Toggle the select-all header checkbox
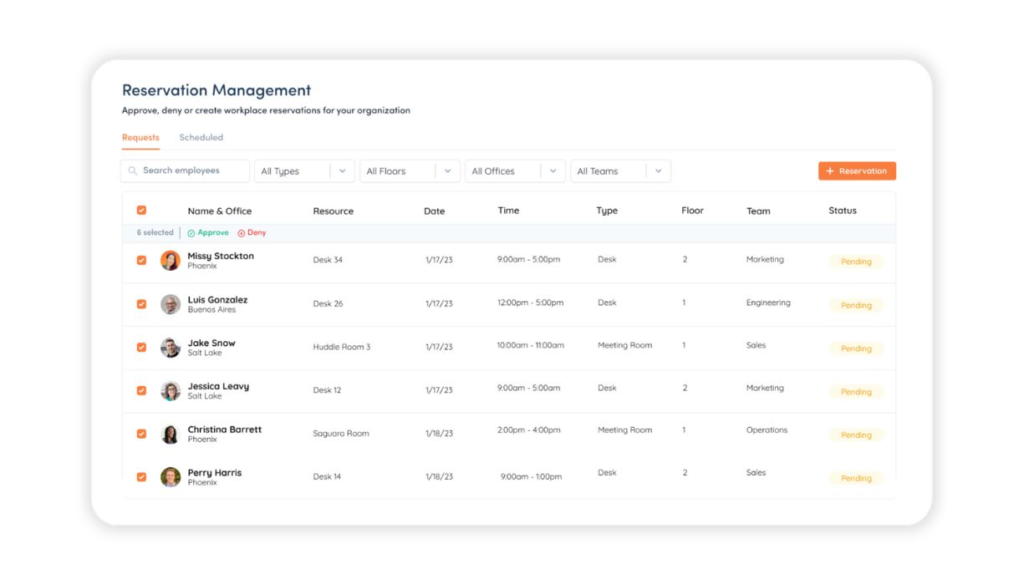Screen dimensions: 1024x585 (142, 210)
